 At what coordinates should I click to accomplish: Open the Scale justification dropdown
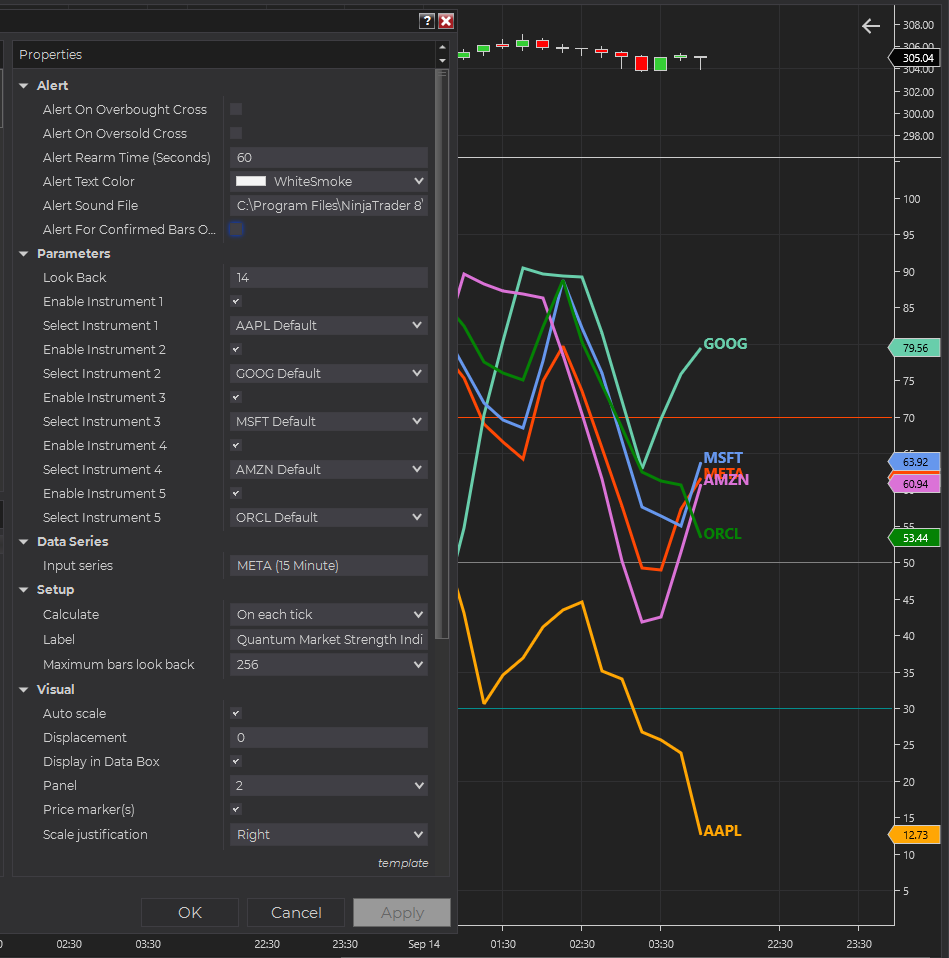329,835
